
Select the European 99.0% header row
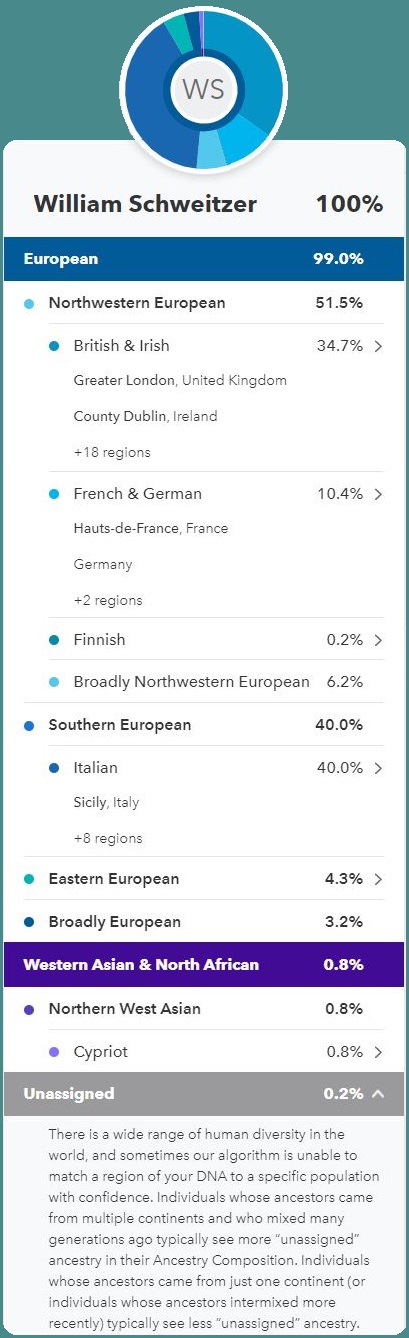point(204,259)
